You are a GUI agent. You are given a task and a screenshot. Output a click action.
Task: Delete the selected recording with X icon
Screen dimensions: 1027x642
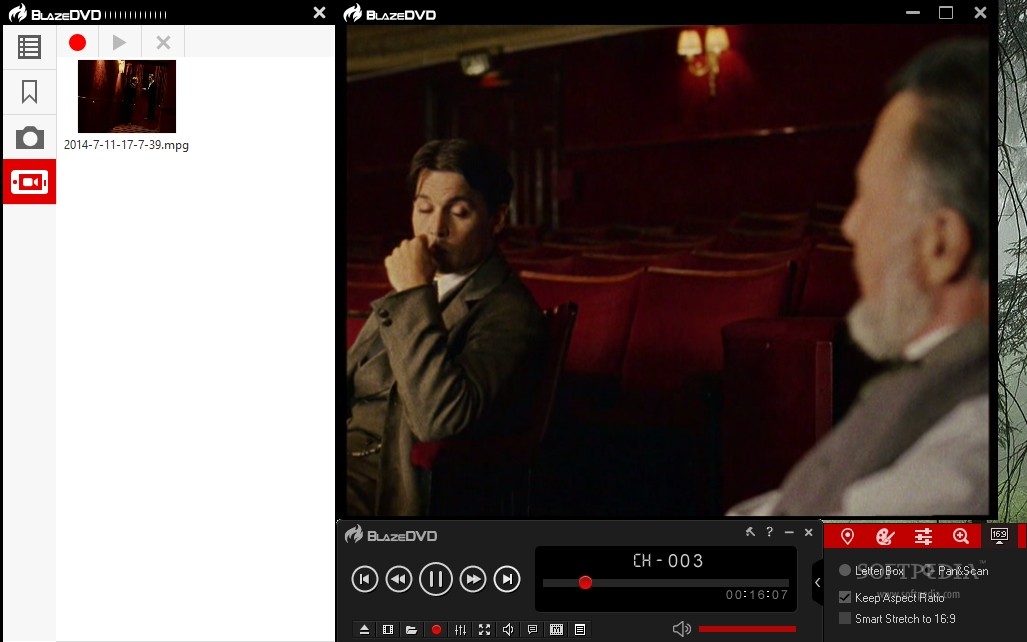tap(163, 43)
